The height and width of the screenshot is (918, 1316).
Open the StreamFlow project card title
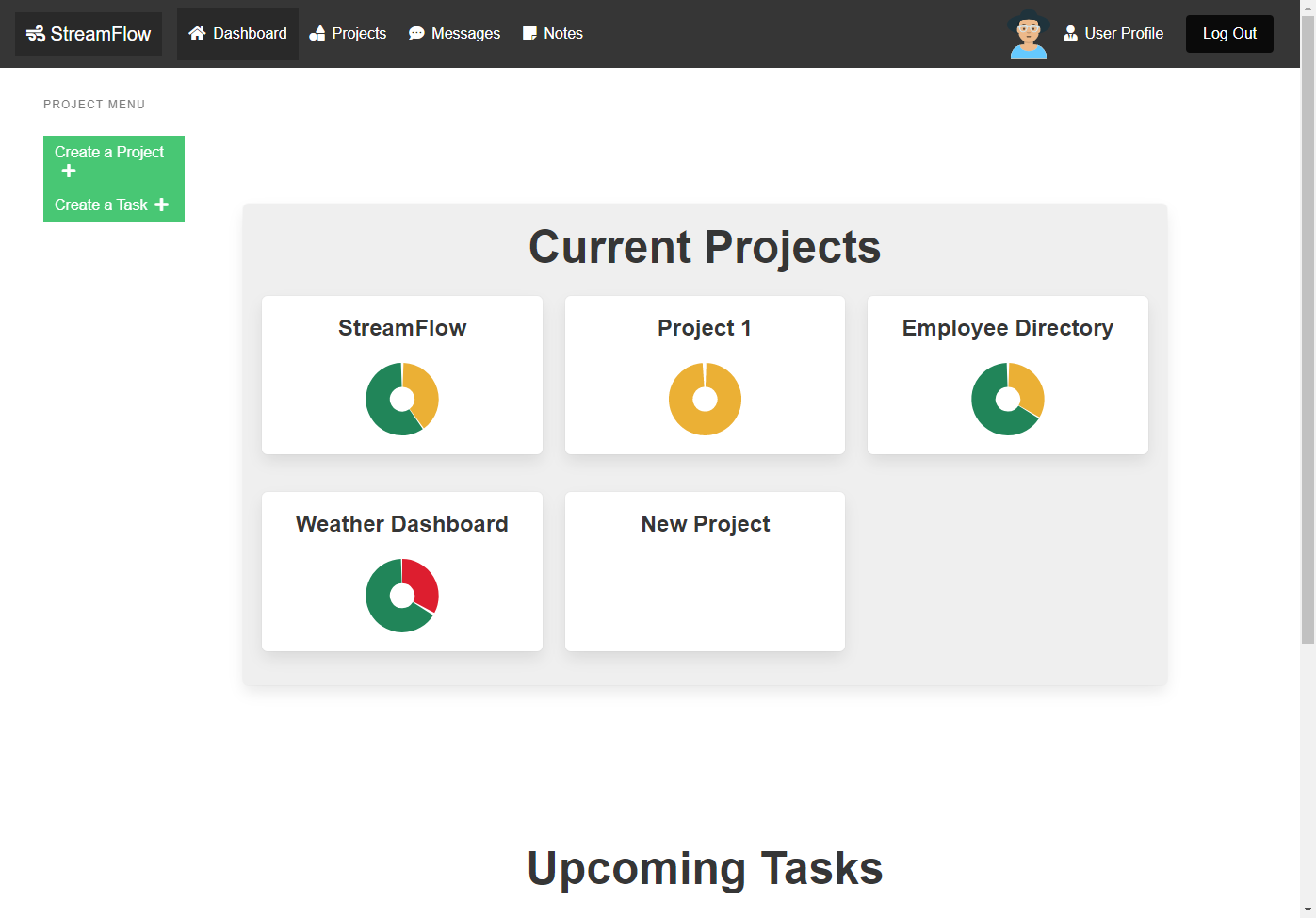(x=402, y=328)
